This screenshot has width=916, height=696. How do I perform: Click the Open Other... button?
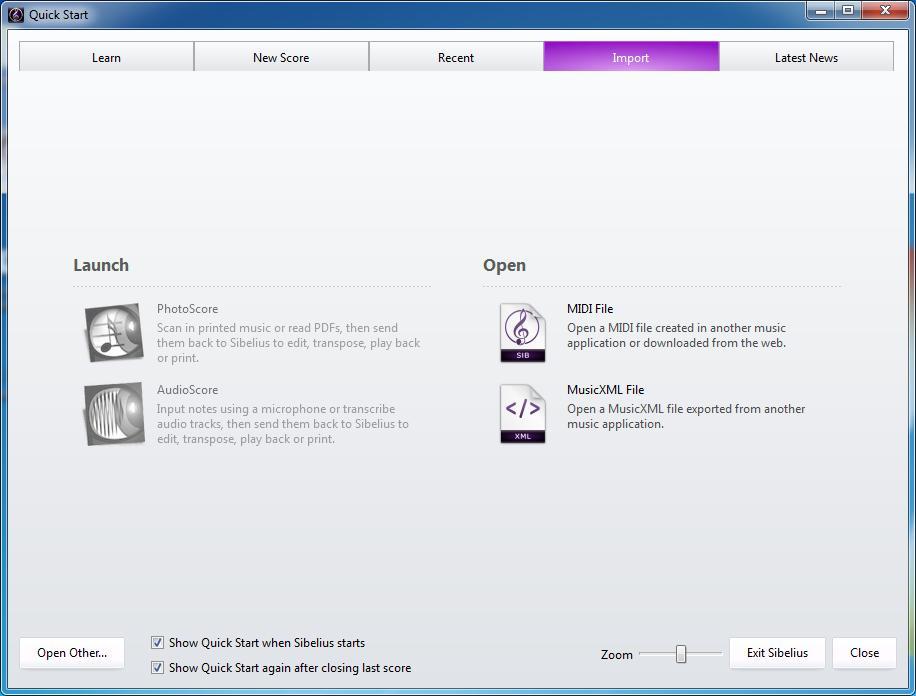point(72,653)
